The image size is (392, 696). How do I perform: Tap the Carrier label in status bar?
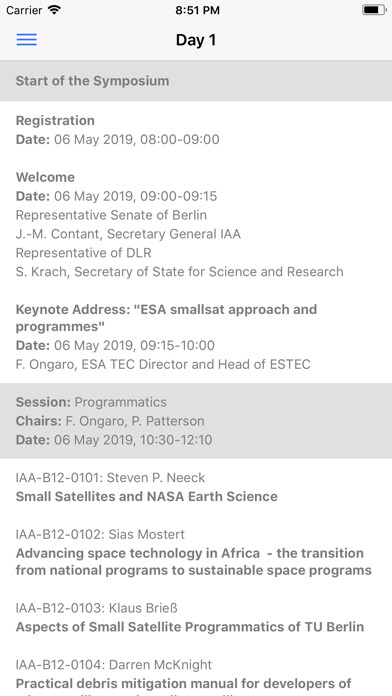24,10
